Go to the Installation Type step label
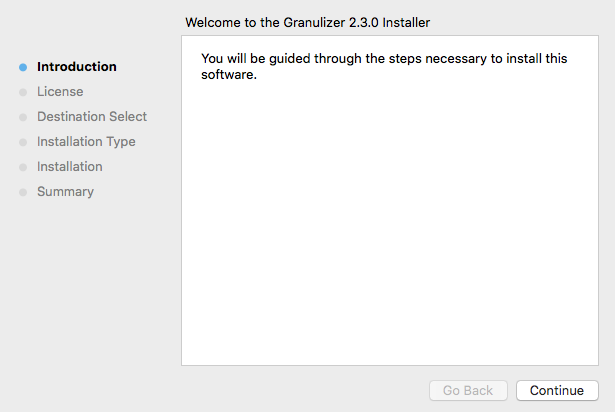The width and height of the screenshot is (615, 412). coord(86,142)
